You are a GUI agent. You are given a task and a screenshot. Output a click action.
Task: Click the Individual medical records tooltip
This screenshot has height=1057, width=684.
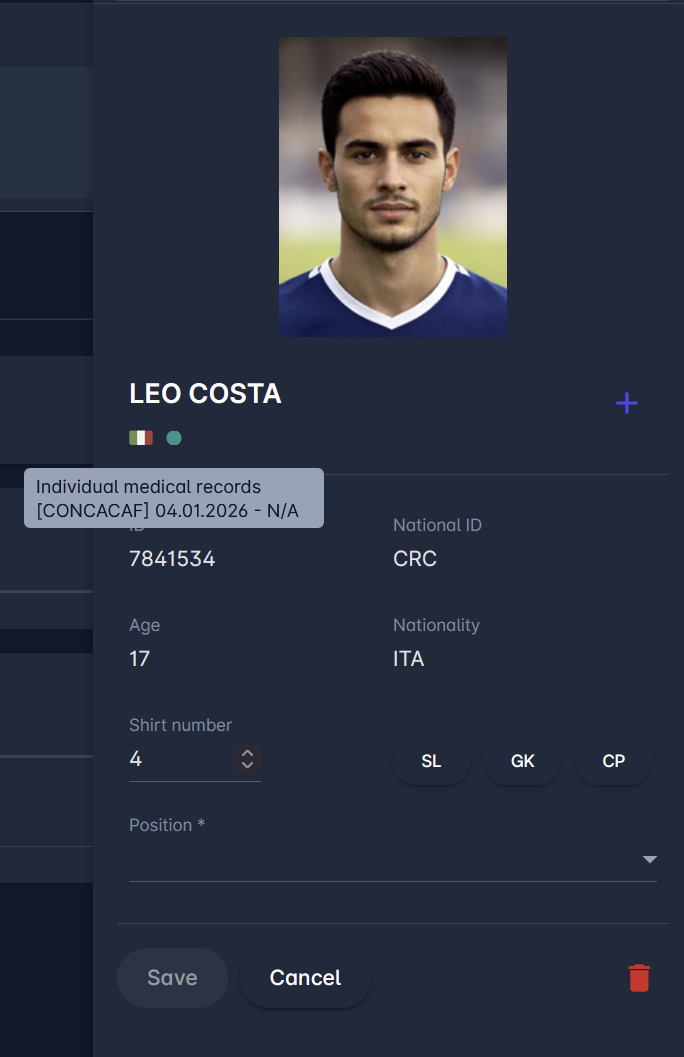click(x=174, y=498)
